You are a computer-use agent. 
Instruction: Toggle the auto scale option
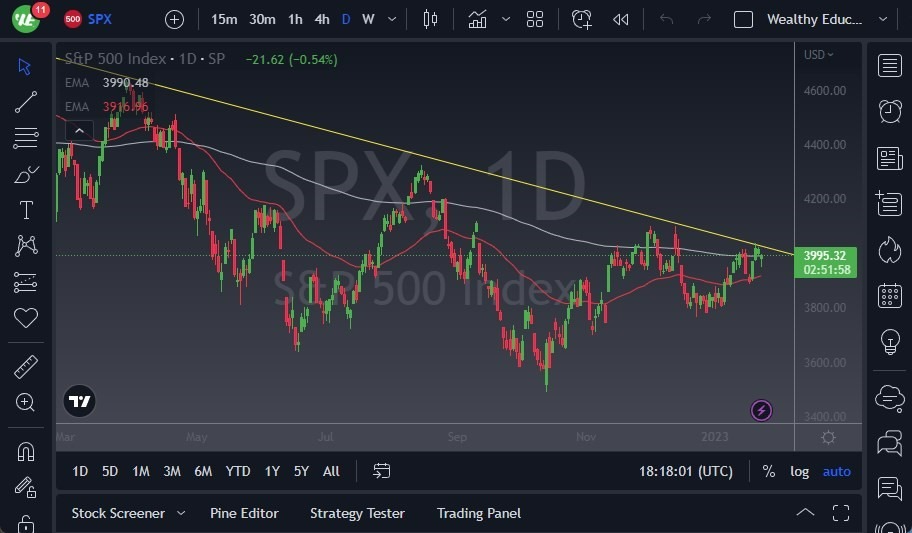pyautogui.click(x=836, y=471)
